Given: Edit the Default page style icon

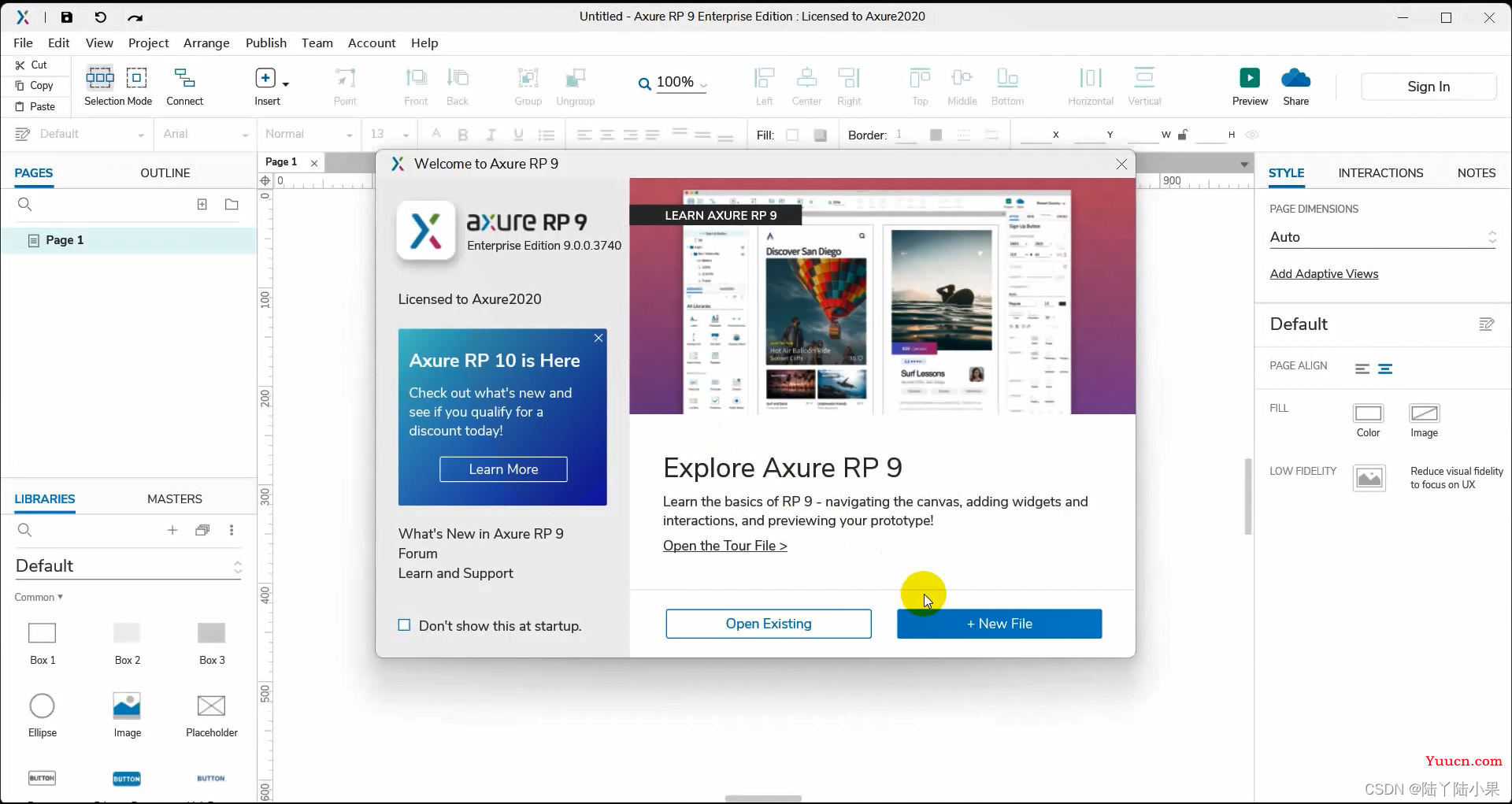Looking at the screenshot, I should pos(1487,324).
